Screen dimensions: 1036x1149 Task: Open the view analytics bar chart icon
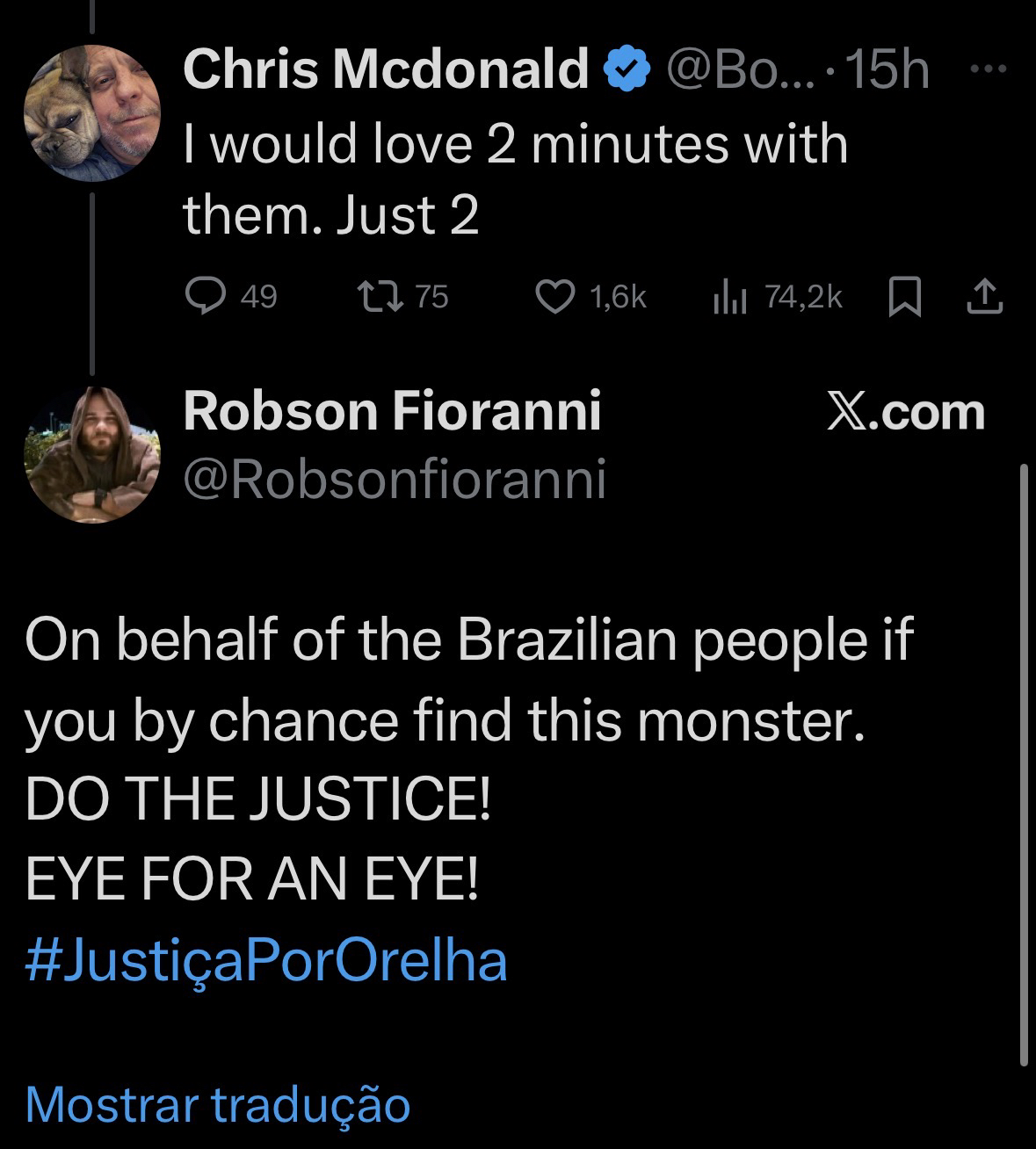pyautogui.click(x=729, y=297)
